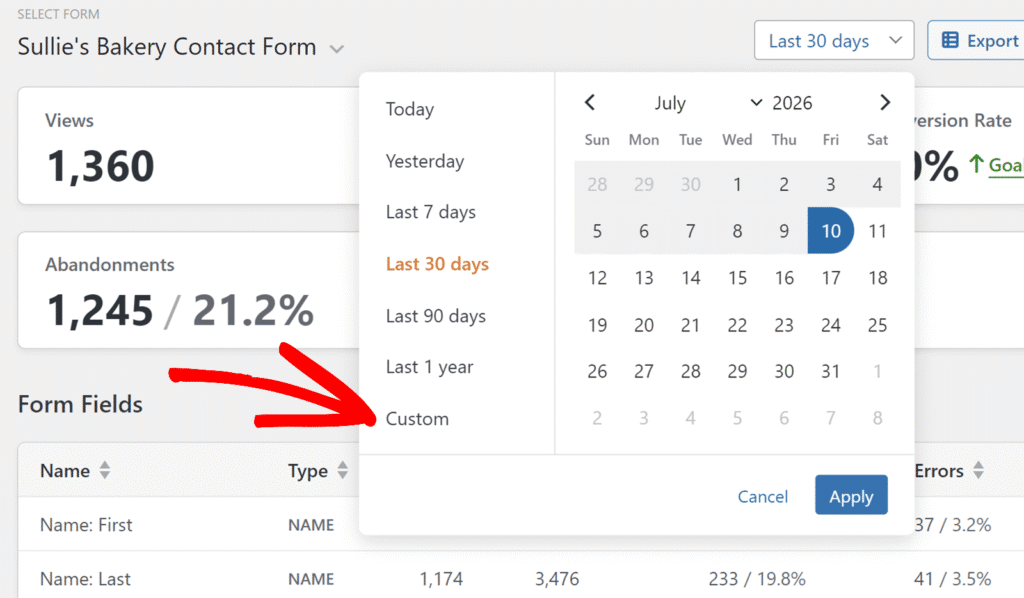Screen dimensions: 1024x598
Task: Click the Wed weekday header
Action: [x=737, y=140]
